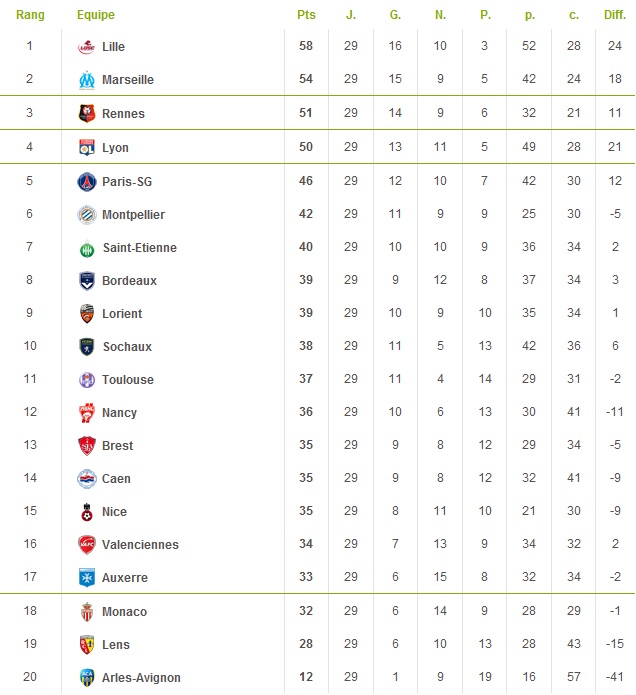Image resolution: width=636 pixels, height=695 pixels.
Task: Click the Valenciennes team name
Action: [x=140, y=545]
